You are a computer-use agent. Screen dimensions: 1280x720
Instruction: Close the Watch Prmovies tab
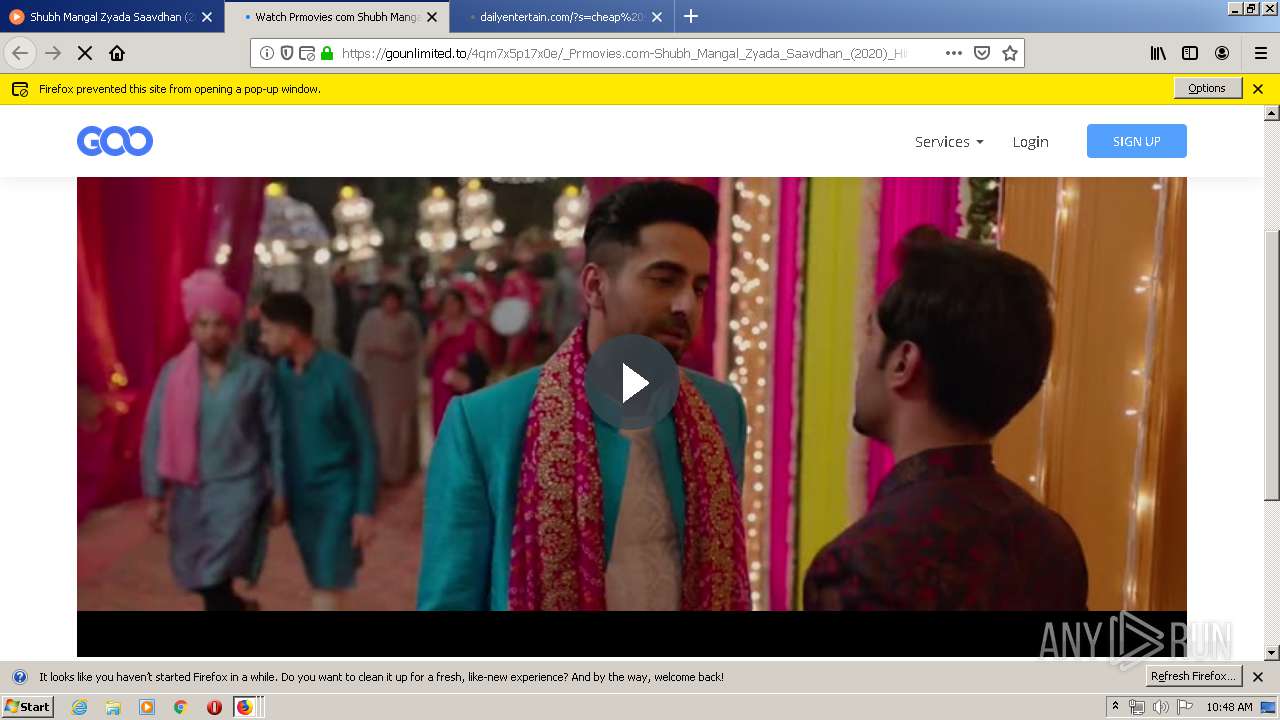tap(432, 17)
